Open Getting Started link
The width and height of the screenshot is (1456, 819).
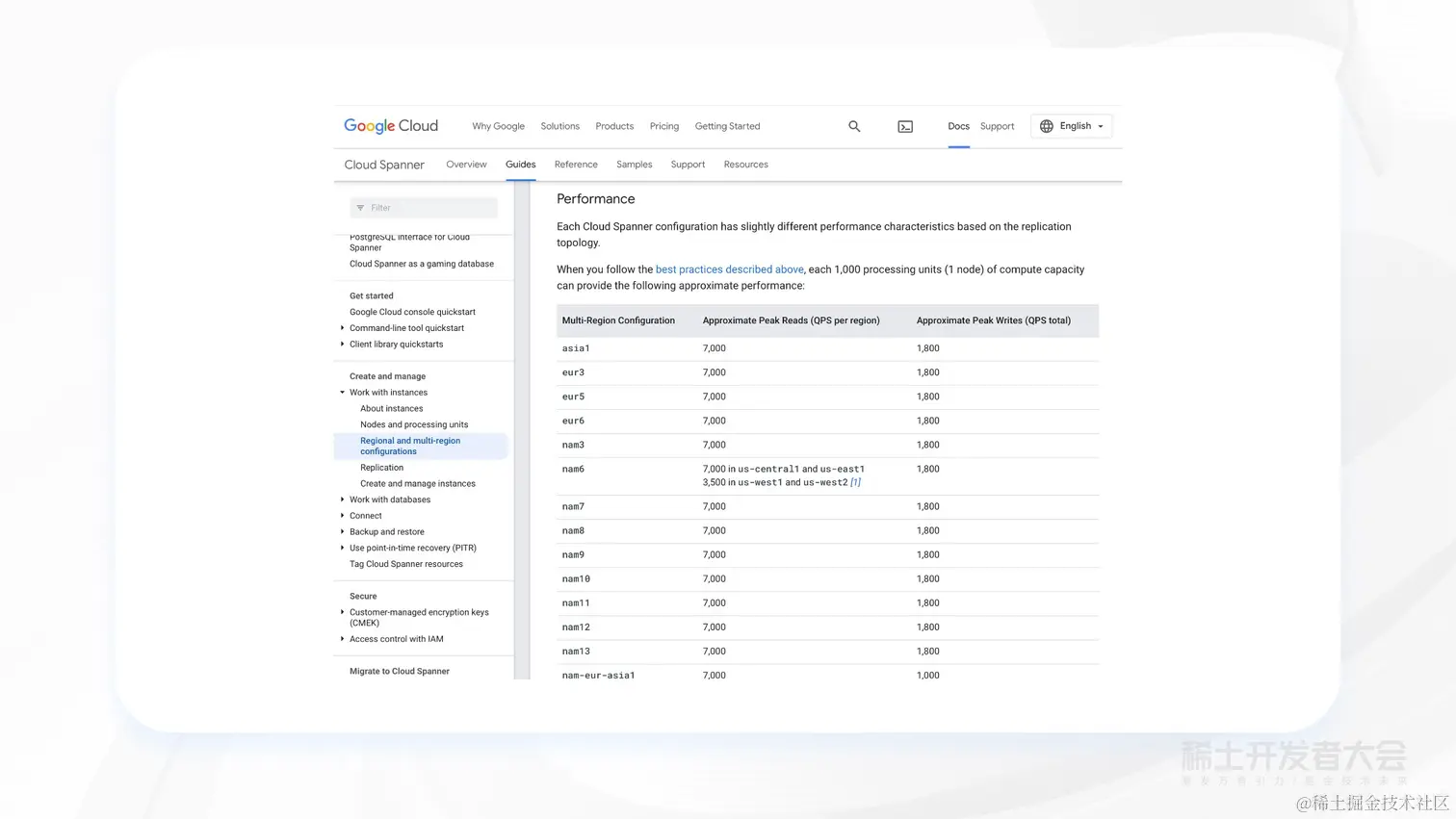point(727,126)
